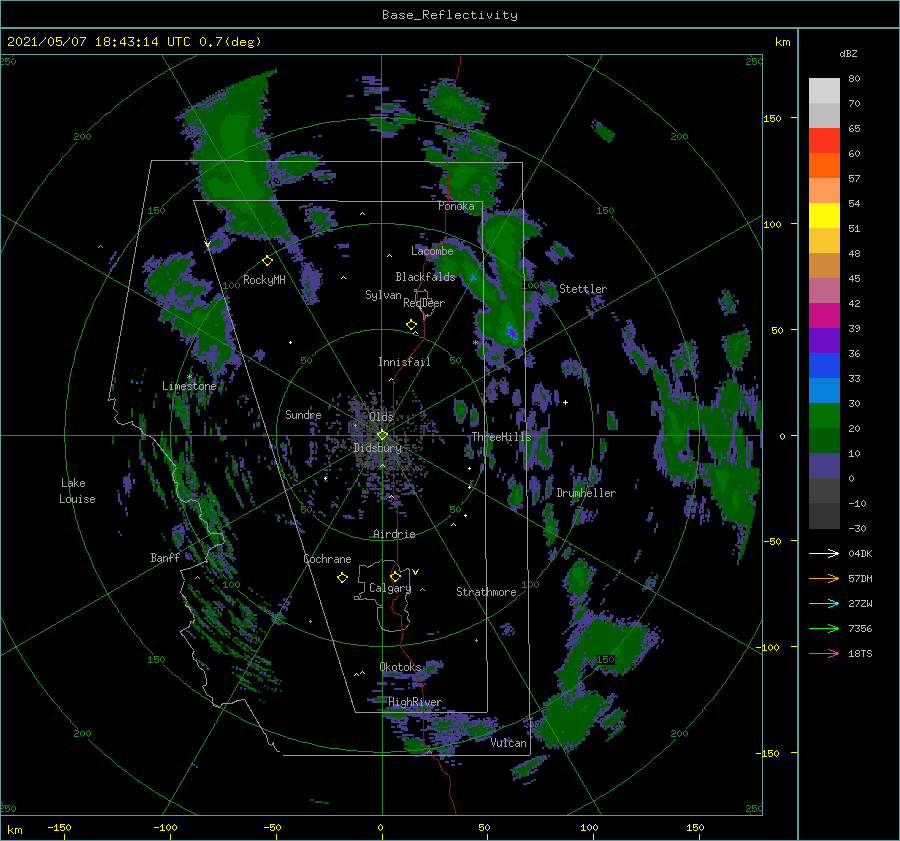Select the yellow diamond marker beside RockyMH

(x=267, y=261)
